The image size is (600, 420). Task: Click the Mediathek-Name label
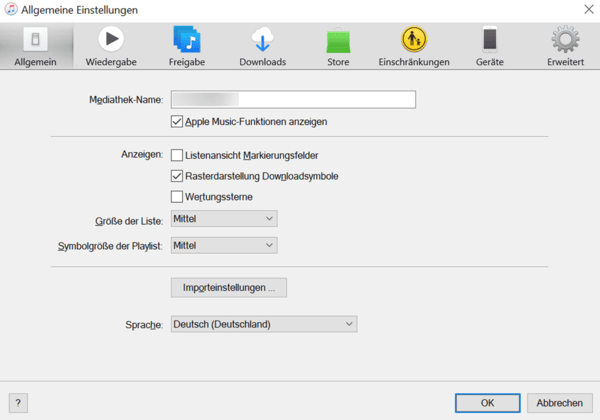coord(126,100)
